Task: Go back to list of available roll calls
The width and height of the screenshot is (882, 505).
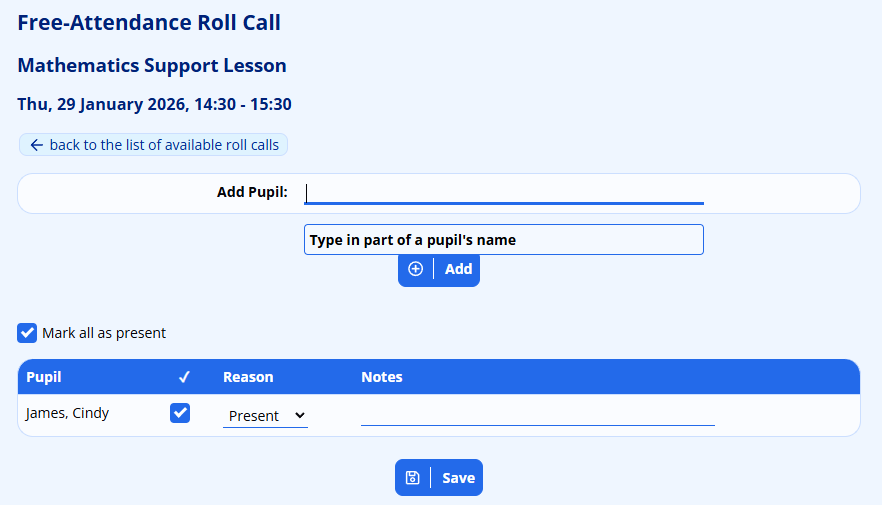Action: coord(164,145)
